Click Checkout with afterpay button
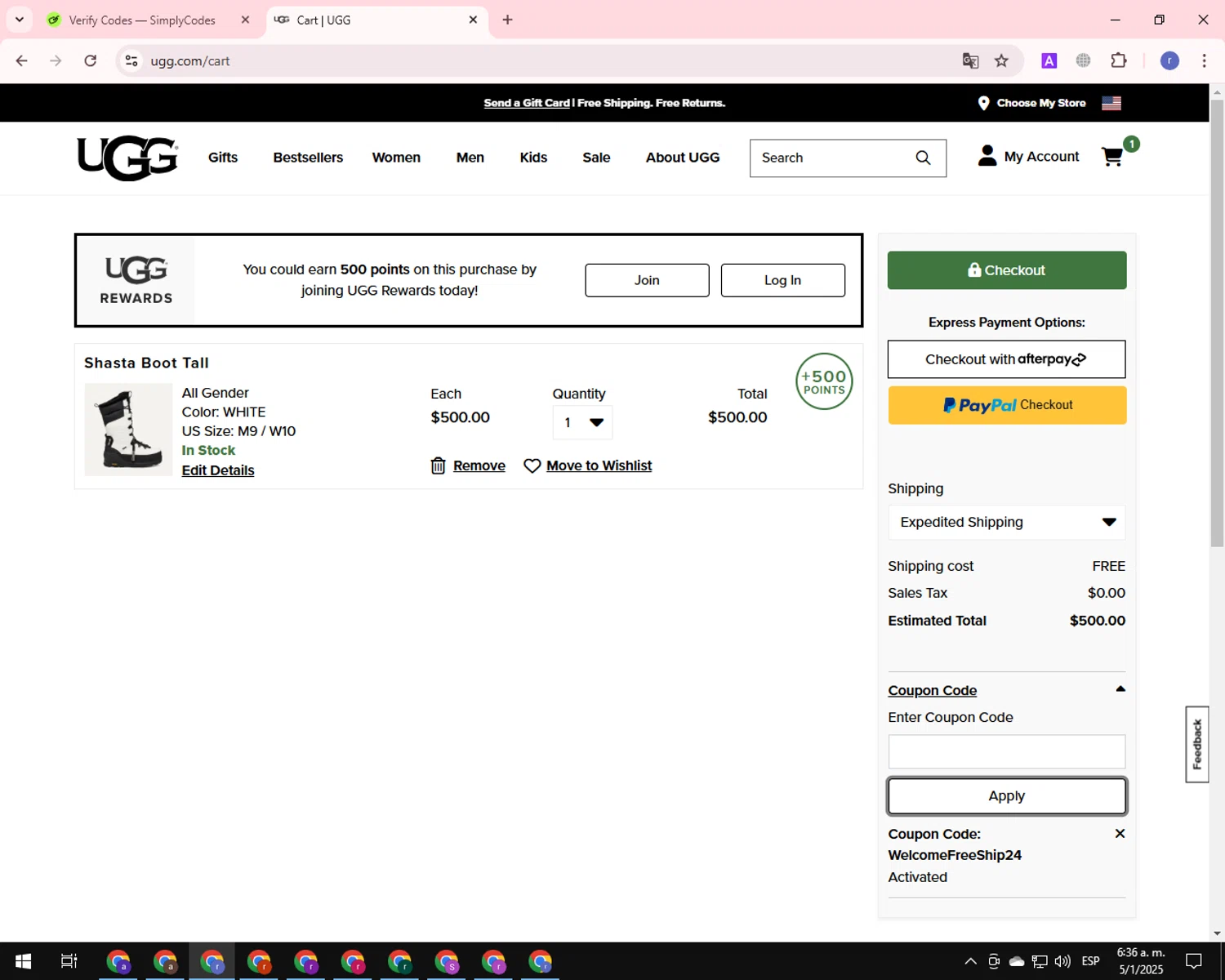The height and width of the screenshot is (980, 1225). 1007,359
